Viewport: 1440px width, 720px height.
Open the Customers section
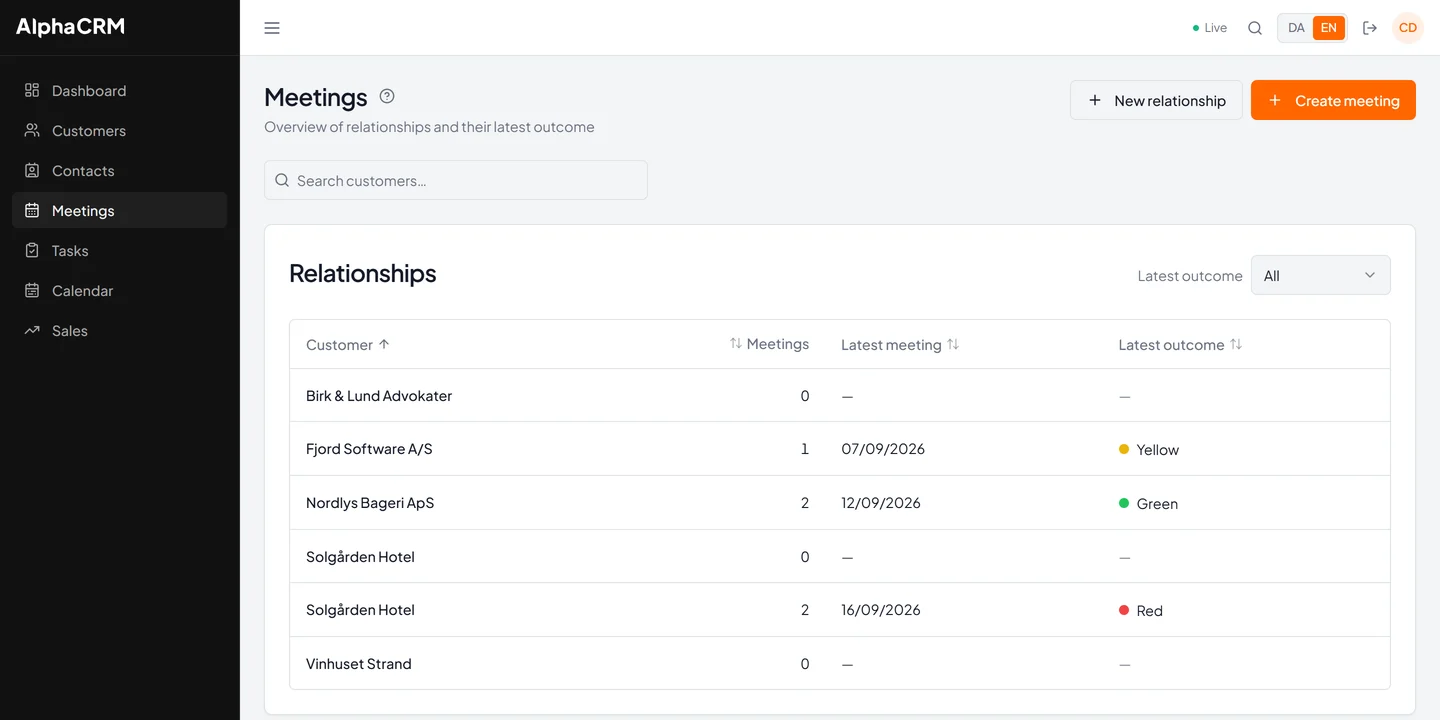pyautogui.click(x=119, y=131)
